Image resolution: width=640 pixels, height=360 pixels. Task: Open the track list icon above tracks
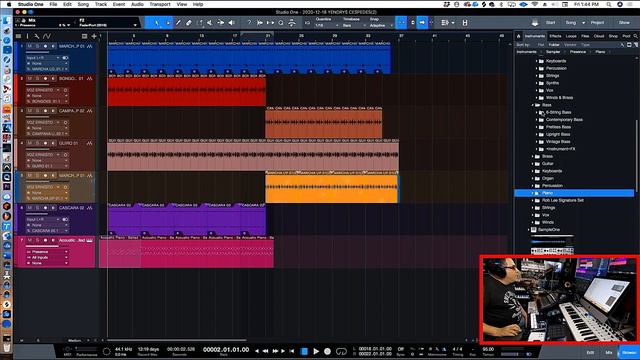18,36
